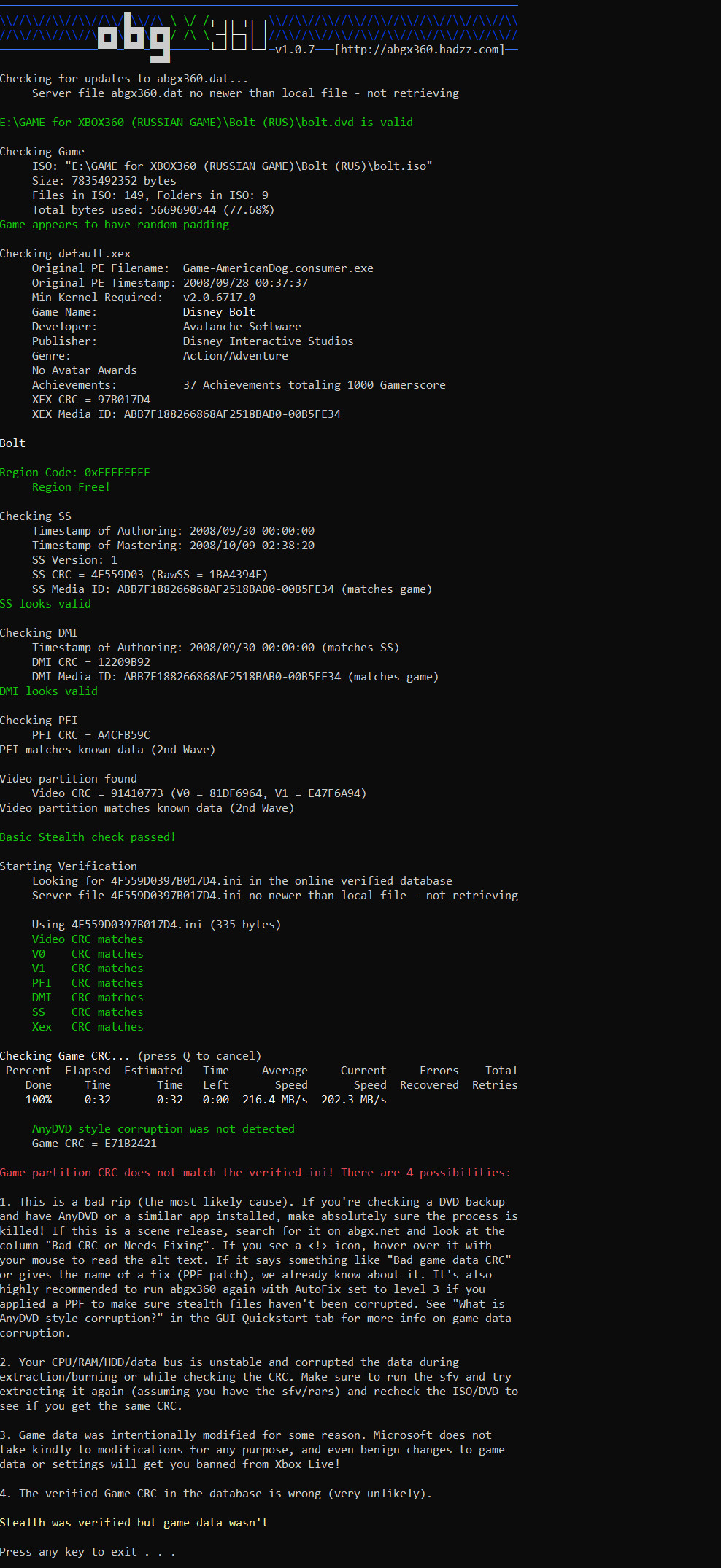Click the green "bolt.dvd is valid" line
Screen dimensions: 721x1568
coord(207,123)
